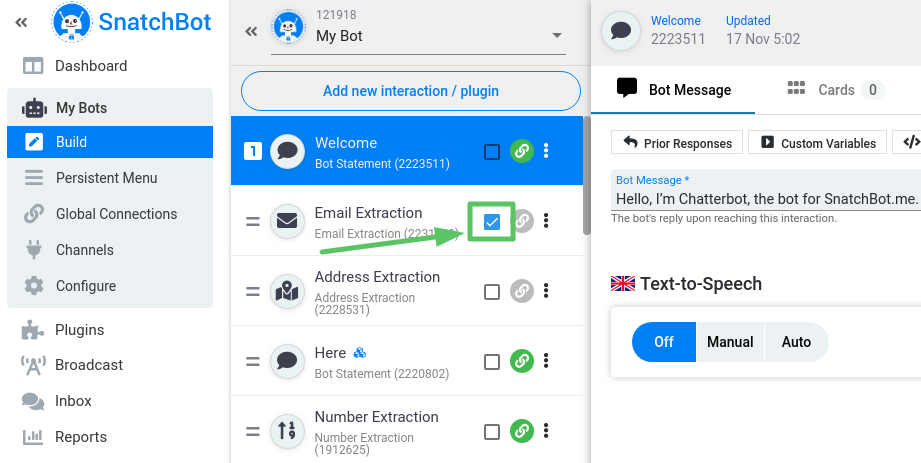Click the Configure gear icon

(33, 286)
